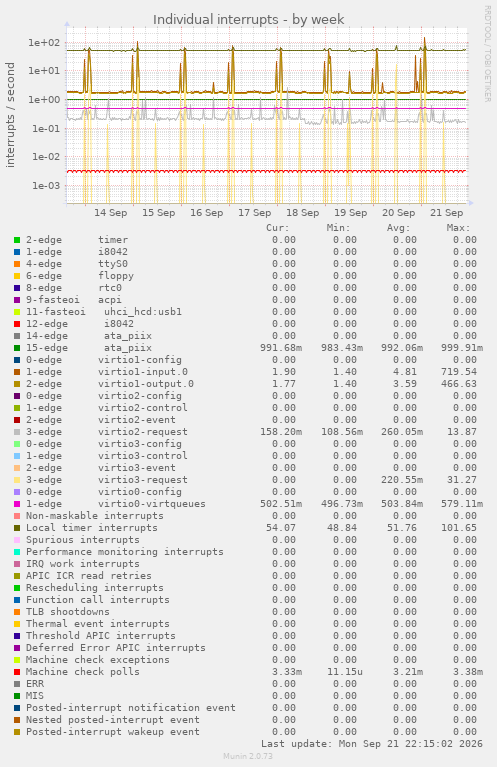Click the magenta virtio0-virtqueues legend swatch
497x767 pixels.
click(x=17, y=504)
